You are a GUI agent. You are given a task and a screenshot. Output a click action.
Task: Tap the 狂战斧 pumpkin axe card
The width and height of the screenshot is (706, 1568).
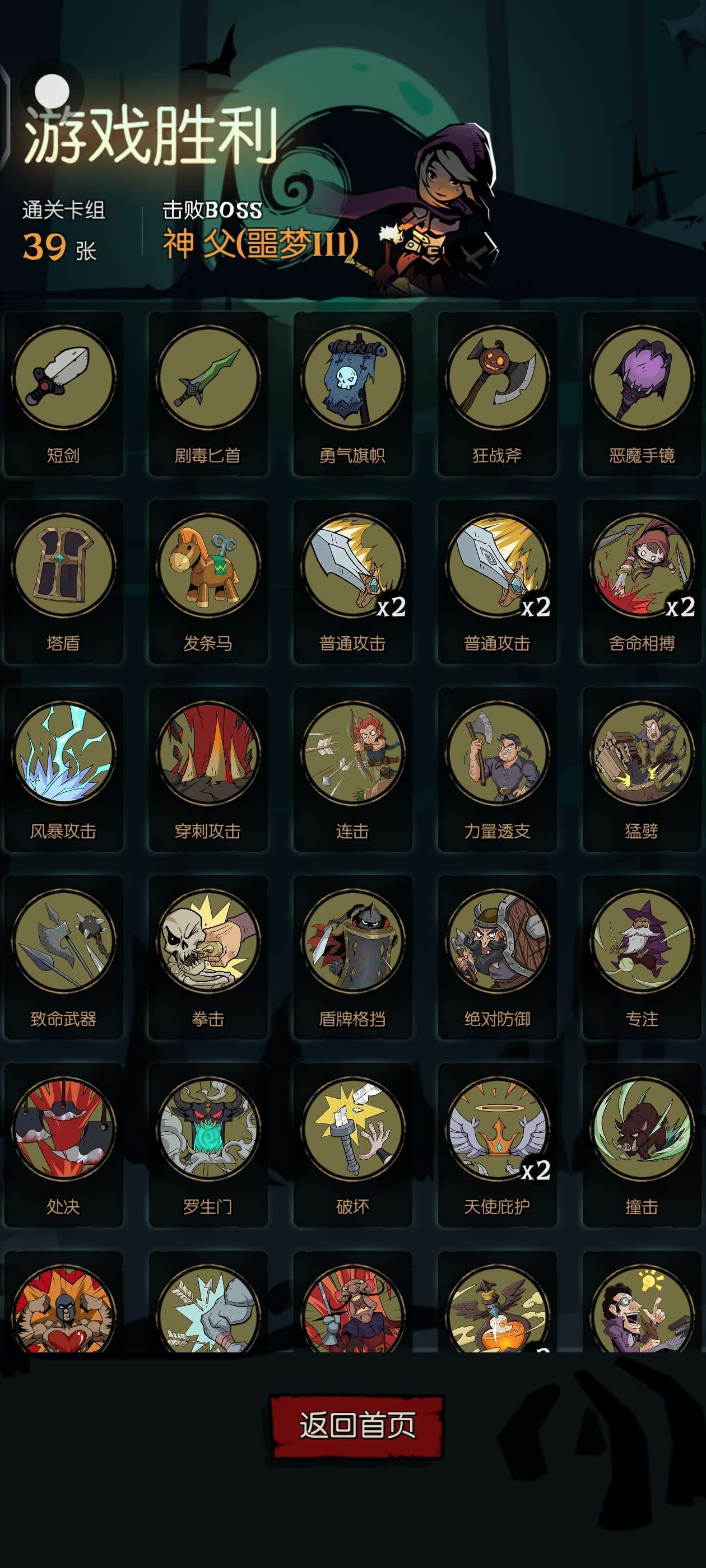coord(497,394)
